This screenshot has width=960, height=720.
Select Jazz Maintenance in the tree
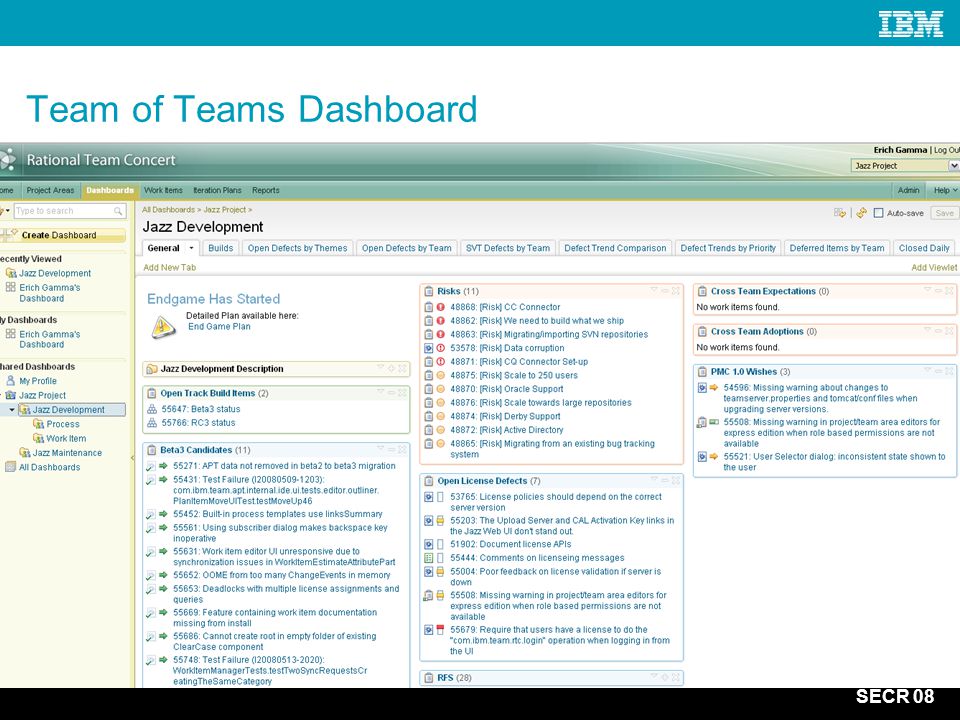click(67, 452)
